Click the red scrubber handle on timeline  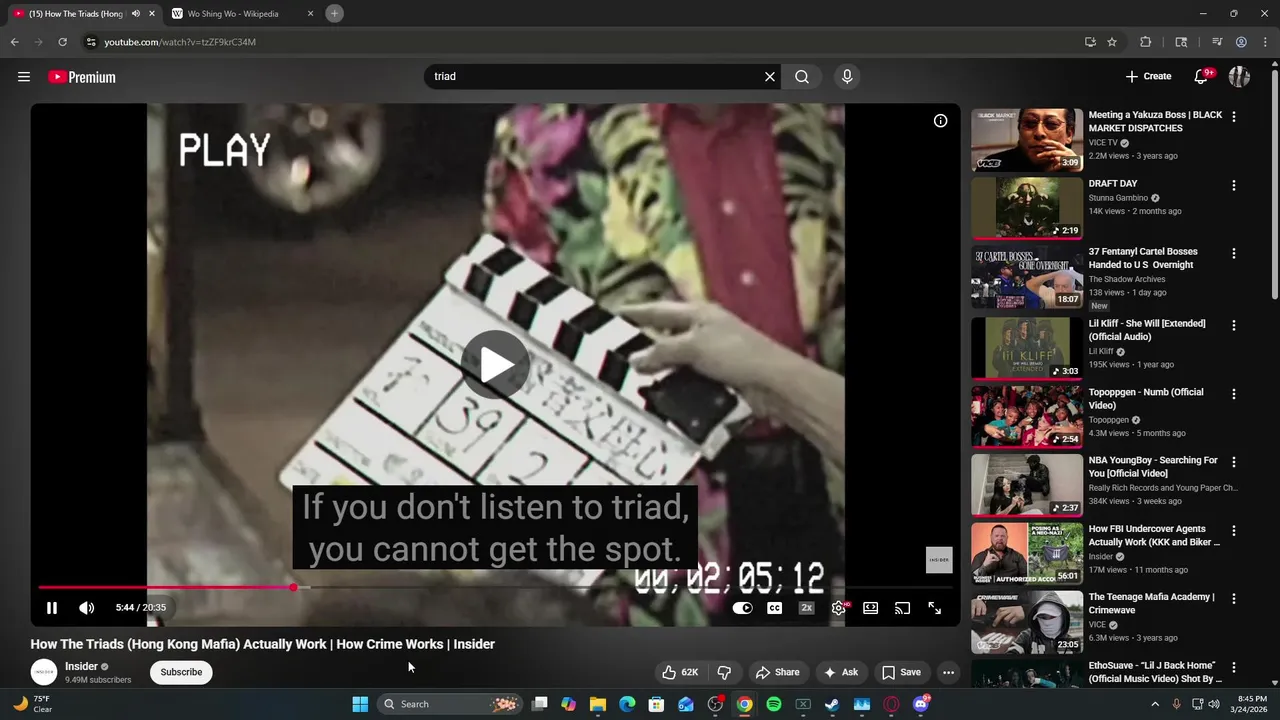[293, 587]
